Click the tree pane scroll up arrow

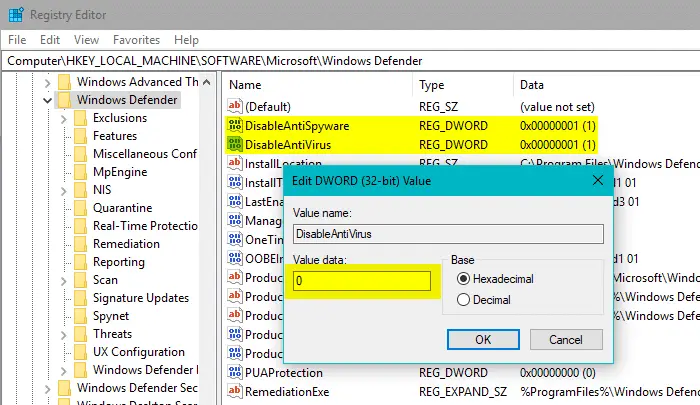(206, 82)
